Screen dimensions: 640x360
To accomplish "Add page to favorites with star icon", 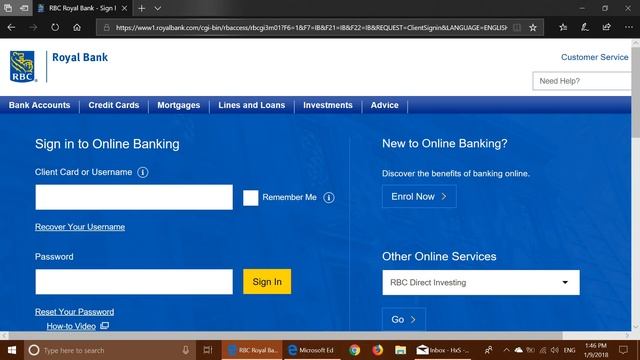I will 533,27.
